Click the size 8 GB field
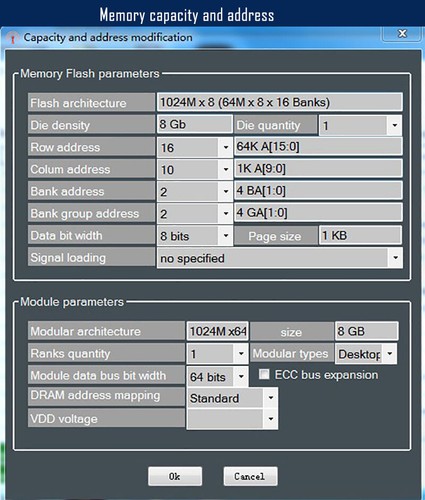This screenshot has width=425, height=500. 366,331
